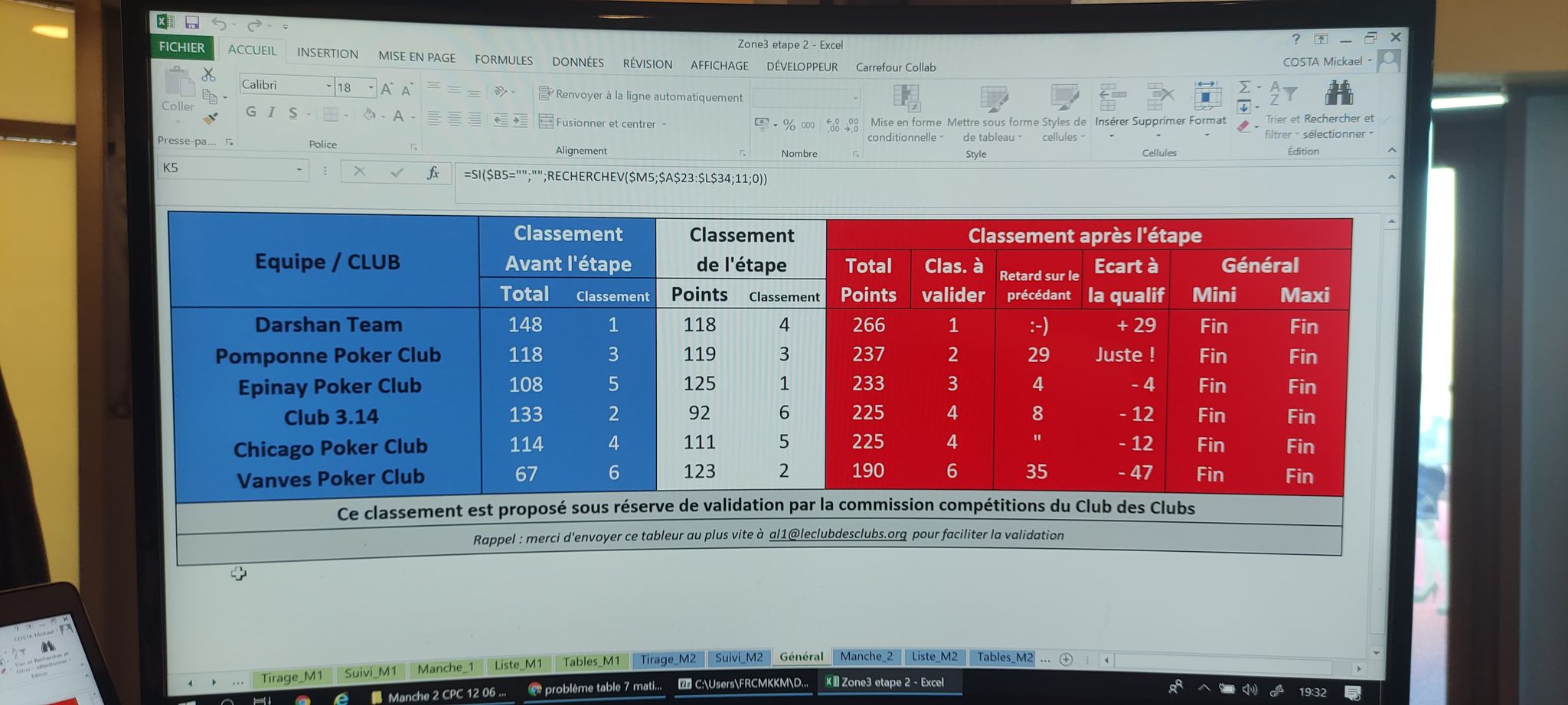Switch to the Tirage_M2 sheet tab
This screenshot has width=1568, height=705.
668,659
